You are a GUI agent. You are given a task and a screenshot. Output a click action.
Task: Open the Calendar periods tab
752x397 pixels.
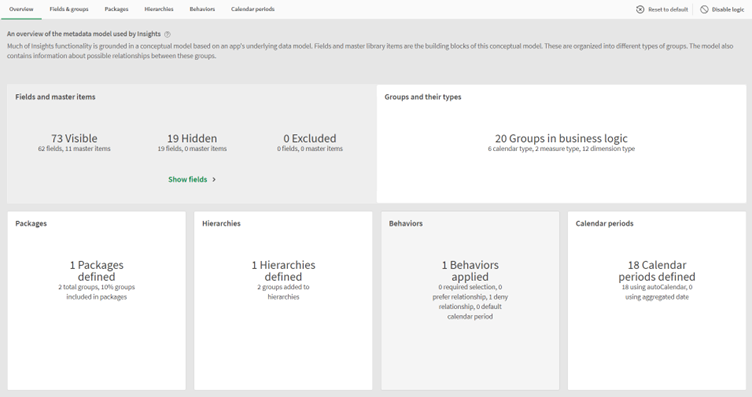[253, 9]
